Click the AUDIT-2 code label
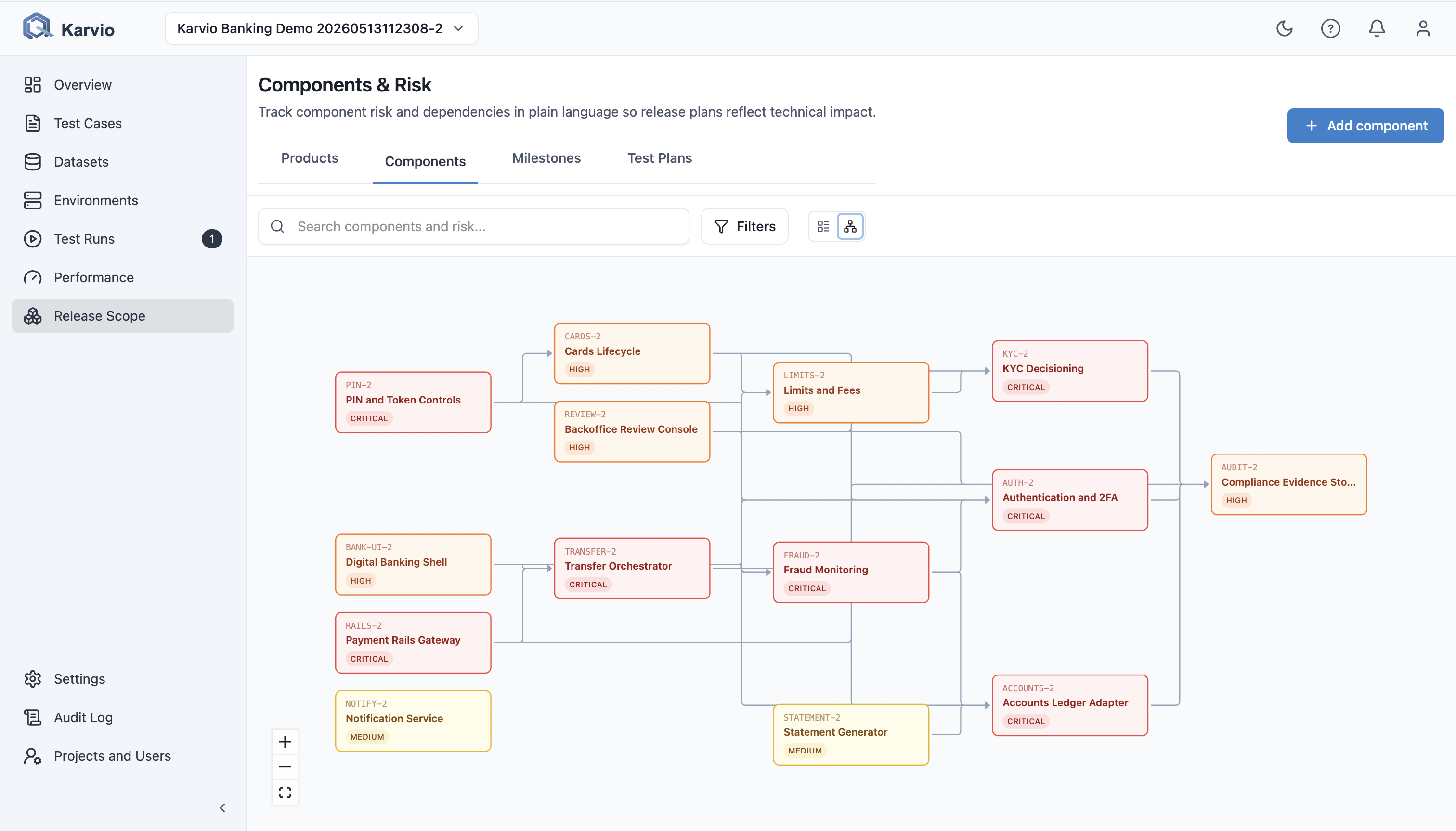Viewport: 1456px width, 831px height. coord(1239,467)
